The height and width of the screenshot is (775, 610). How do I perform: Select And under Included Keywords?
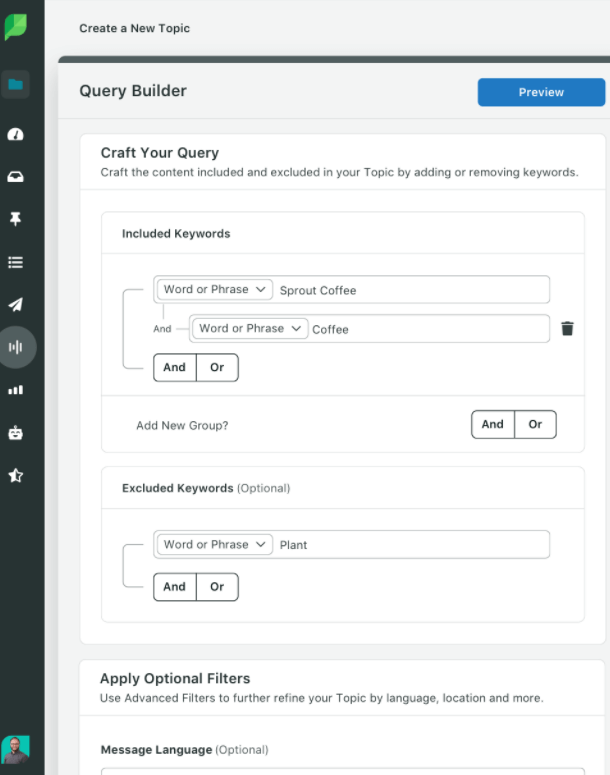tap(175, 367)
